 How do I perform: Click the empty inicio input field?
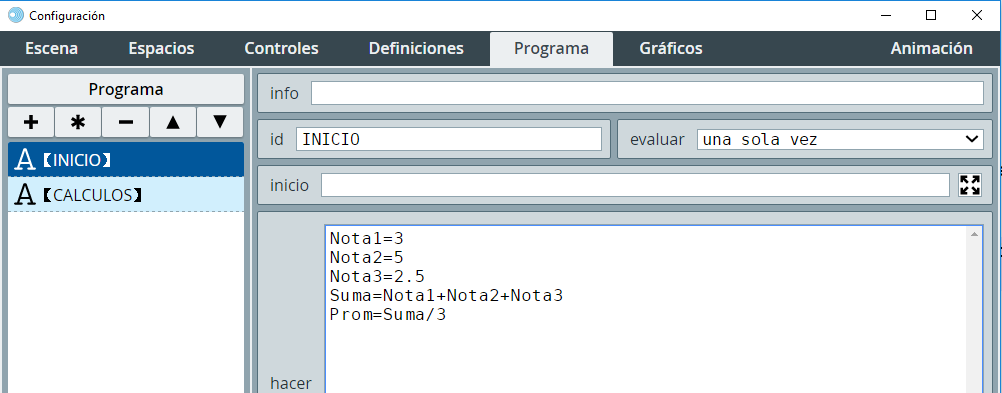click(x=635, y=185)
